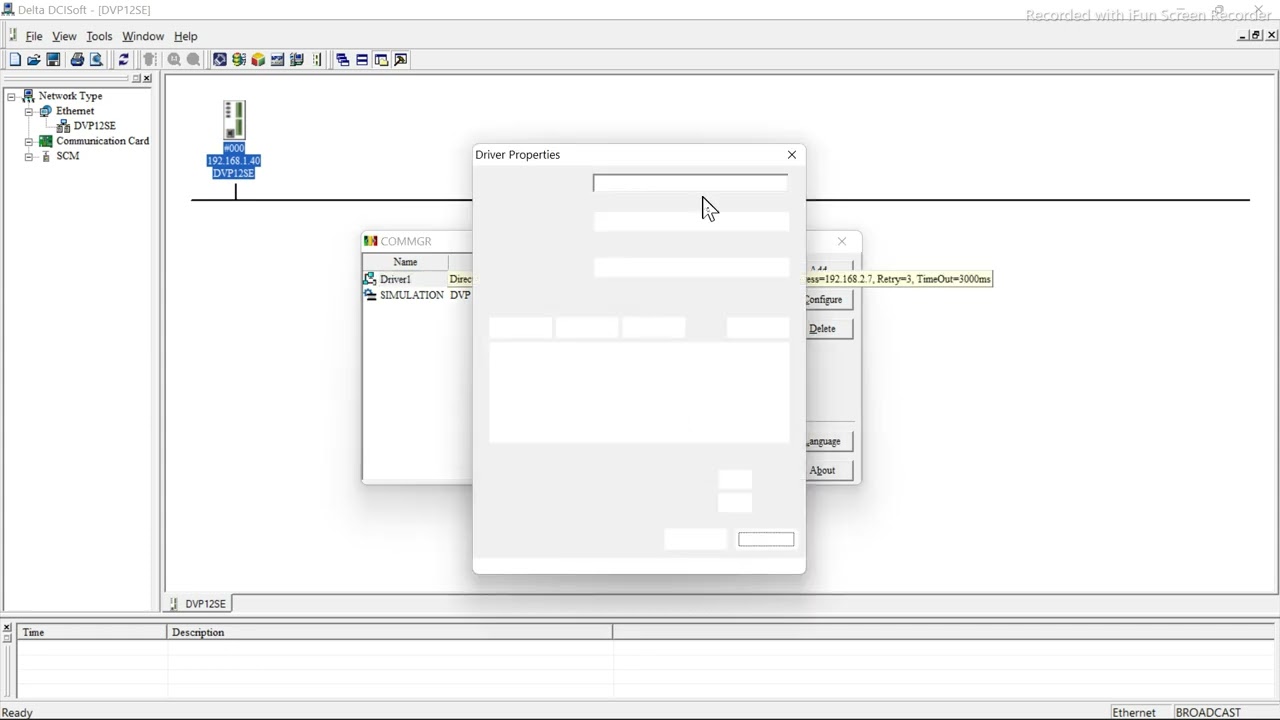The image size is (1280, 720).
Task: Click the Communication Card tree icon
Action: pos(45,141)
